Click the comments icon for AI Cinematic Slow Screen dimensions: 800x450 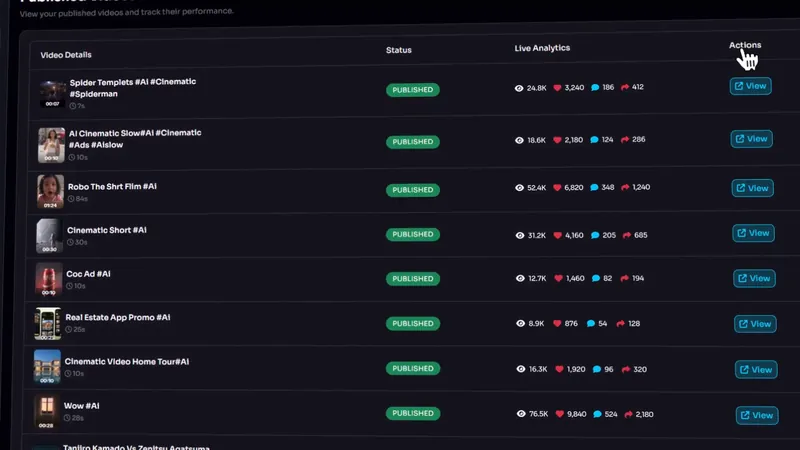point(594,140)
